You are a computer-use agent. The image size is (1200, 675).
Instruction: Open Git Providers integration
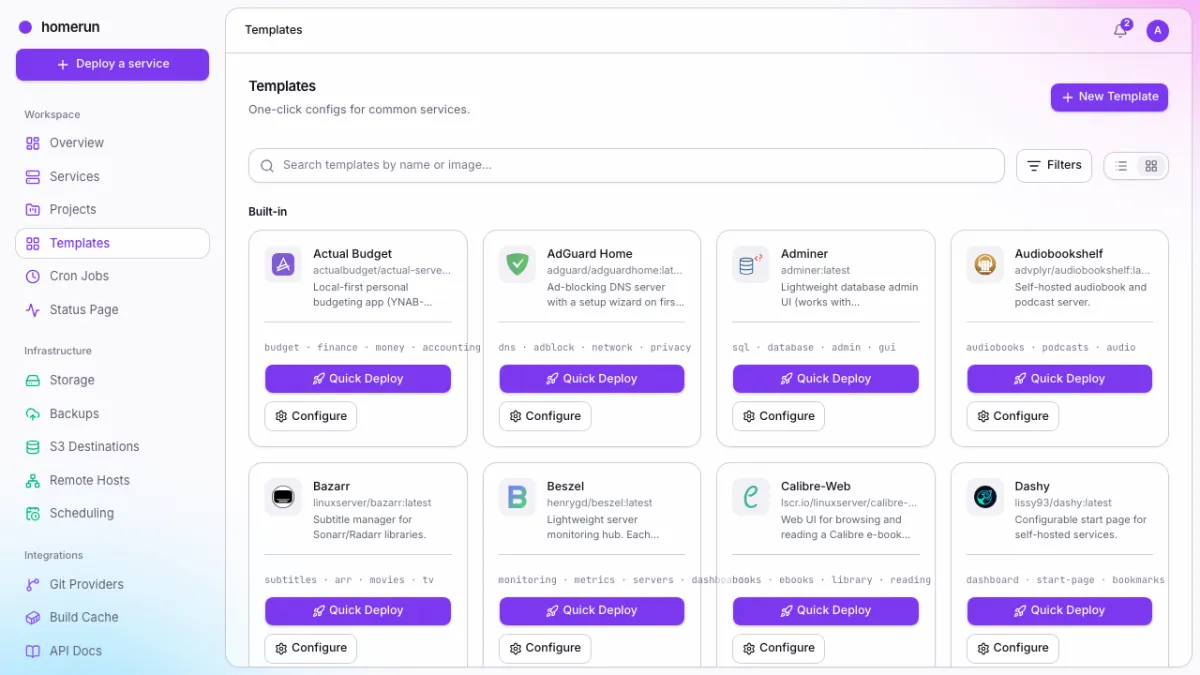pyautogui.click(x=112, y=584)
